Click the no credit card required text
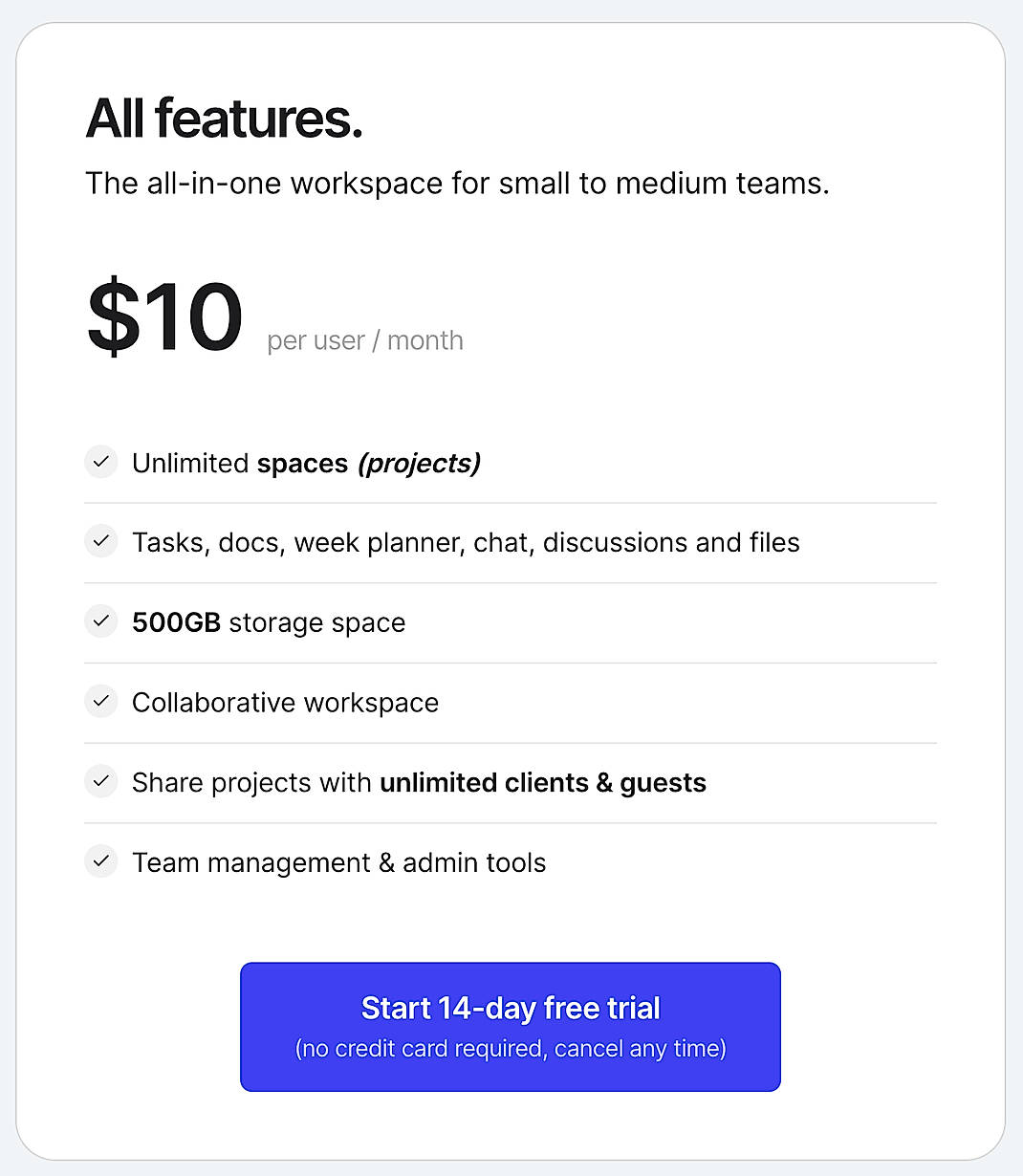This screenshot has width=1023, height=1176. [510, 1048]
